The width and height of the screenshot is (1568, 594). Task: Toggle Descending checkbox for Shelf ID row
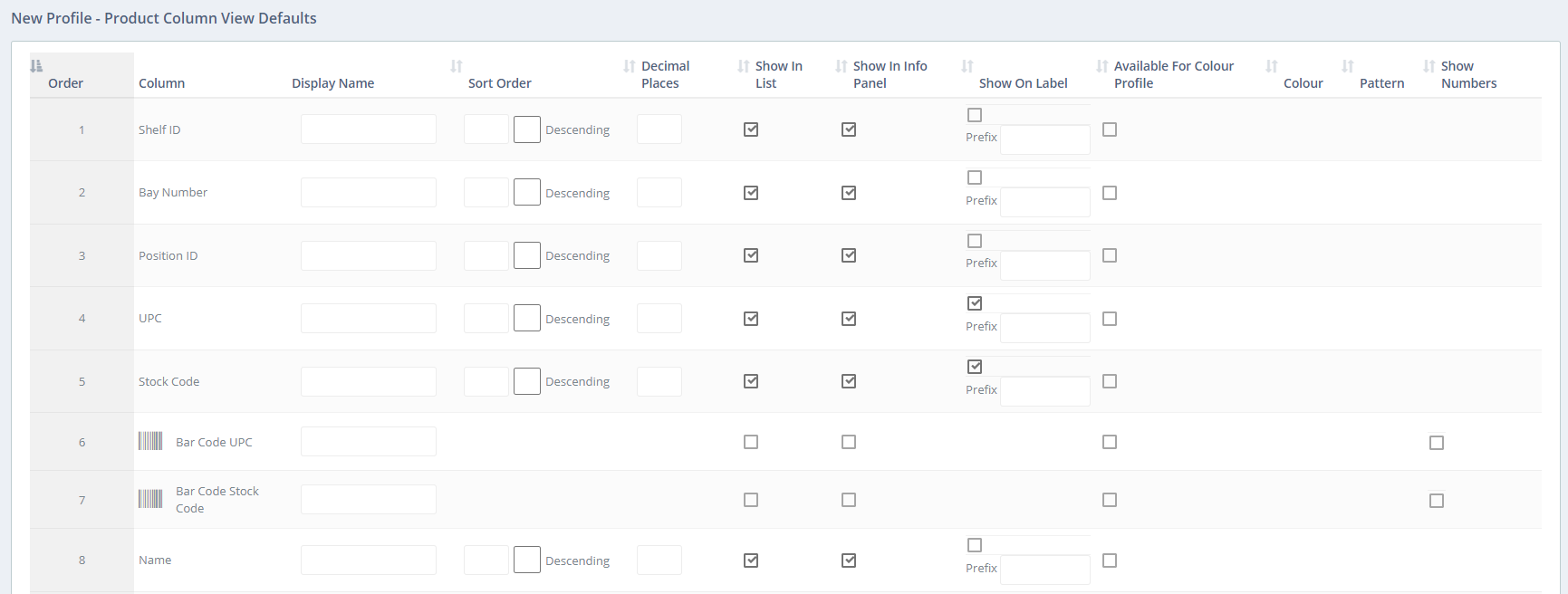(x=527, y=129)
